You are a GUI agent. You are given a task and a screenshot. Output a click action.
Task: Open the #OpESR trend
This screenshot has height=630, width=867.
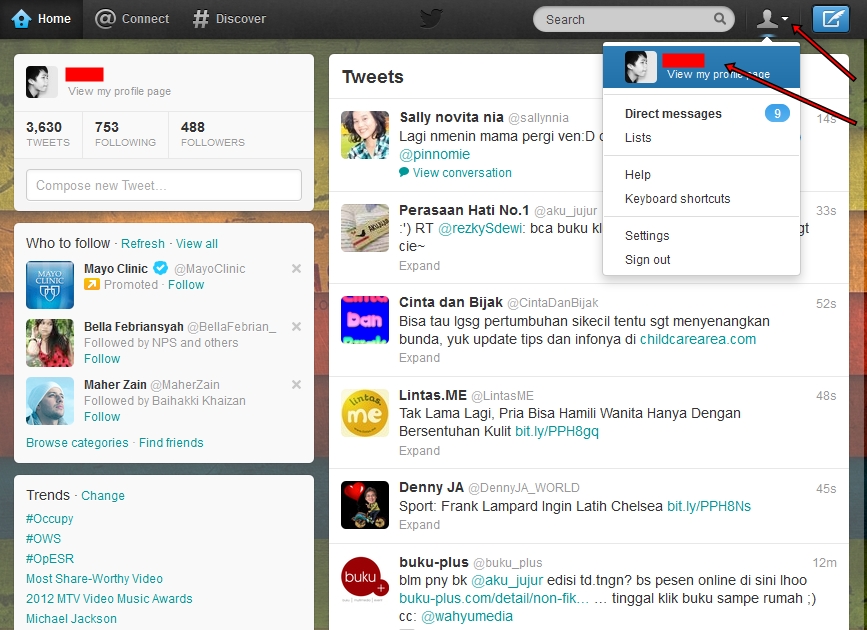tap(50, 559)
